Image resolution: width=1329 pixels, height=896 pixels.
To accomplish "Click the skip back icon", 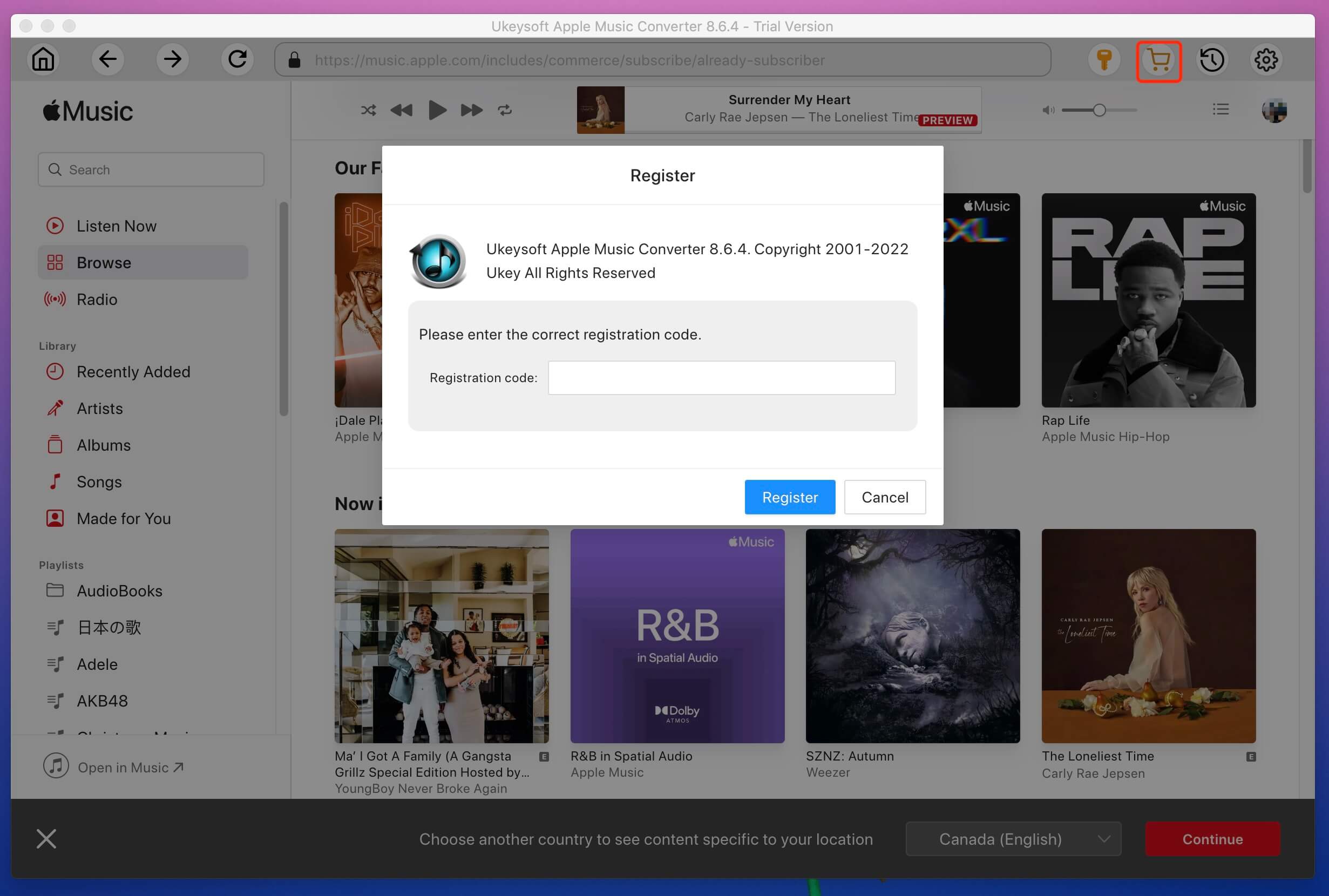I will pos(400,110).
